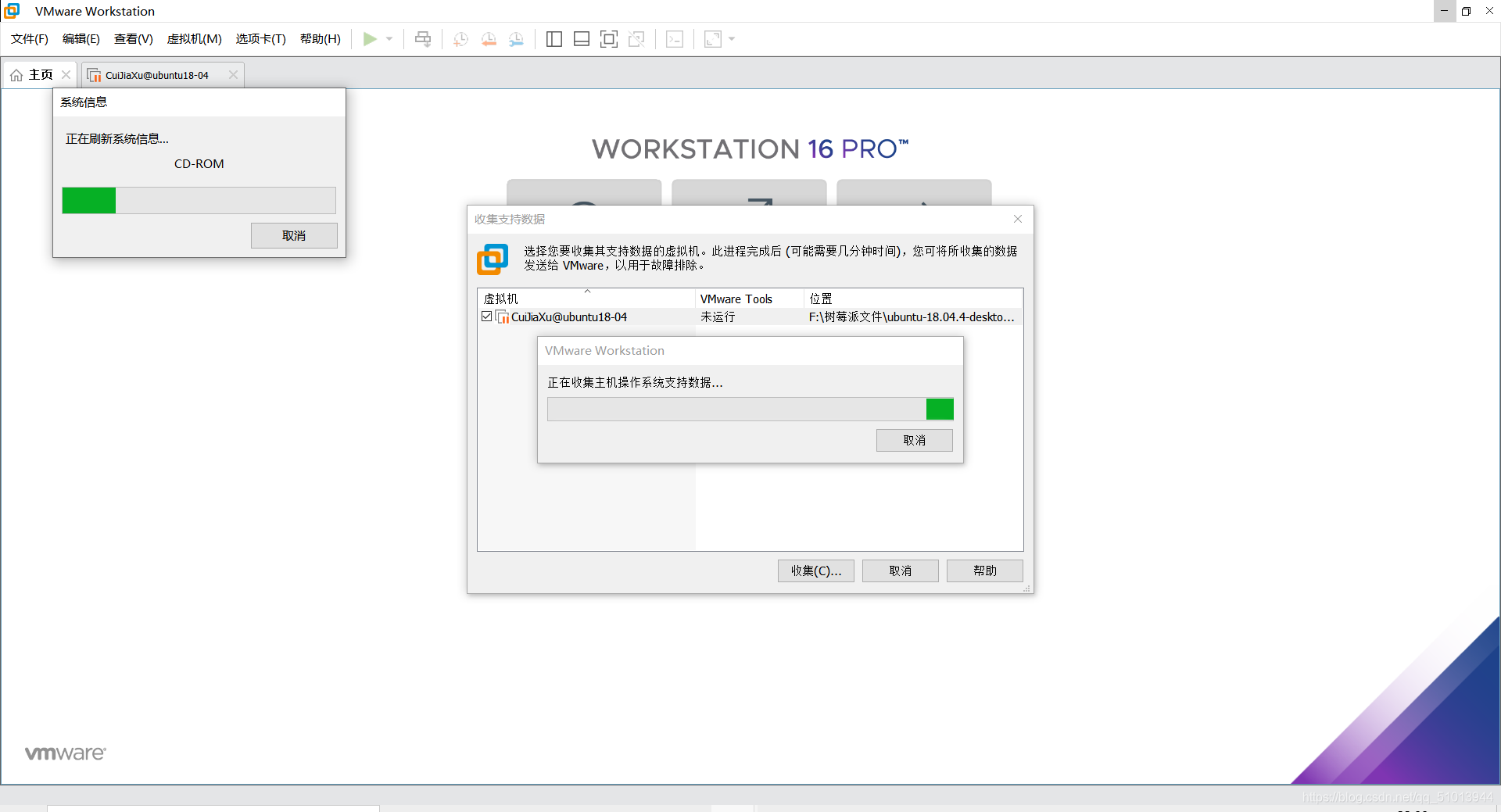
Task: Click the VM icon on ubuntu tab
Action: point(95,76)
